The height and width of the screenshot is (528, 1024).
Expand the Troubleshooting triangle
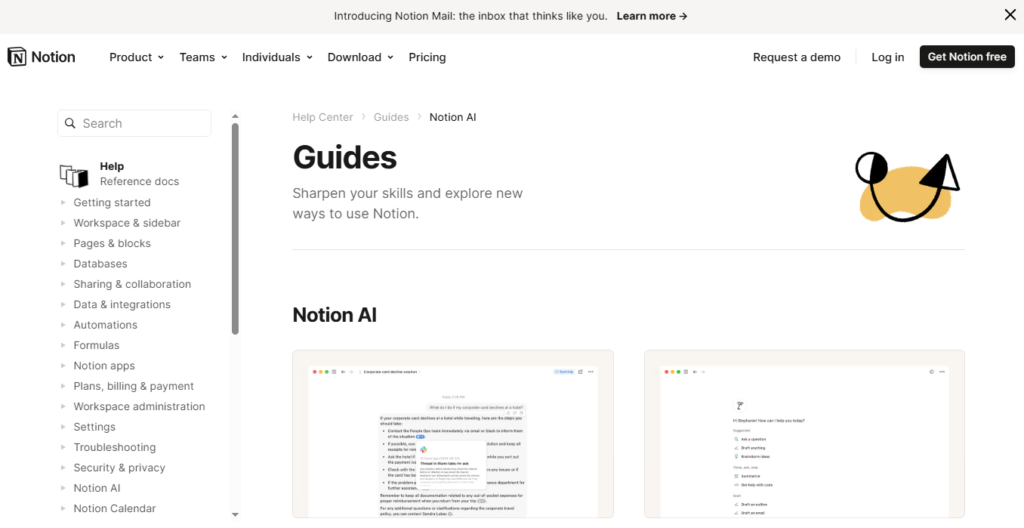(x=63, y=447)
